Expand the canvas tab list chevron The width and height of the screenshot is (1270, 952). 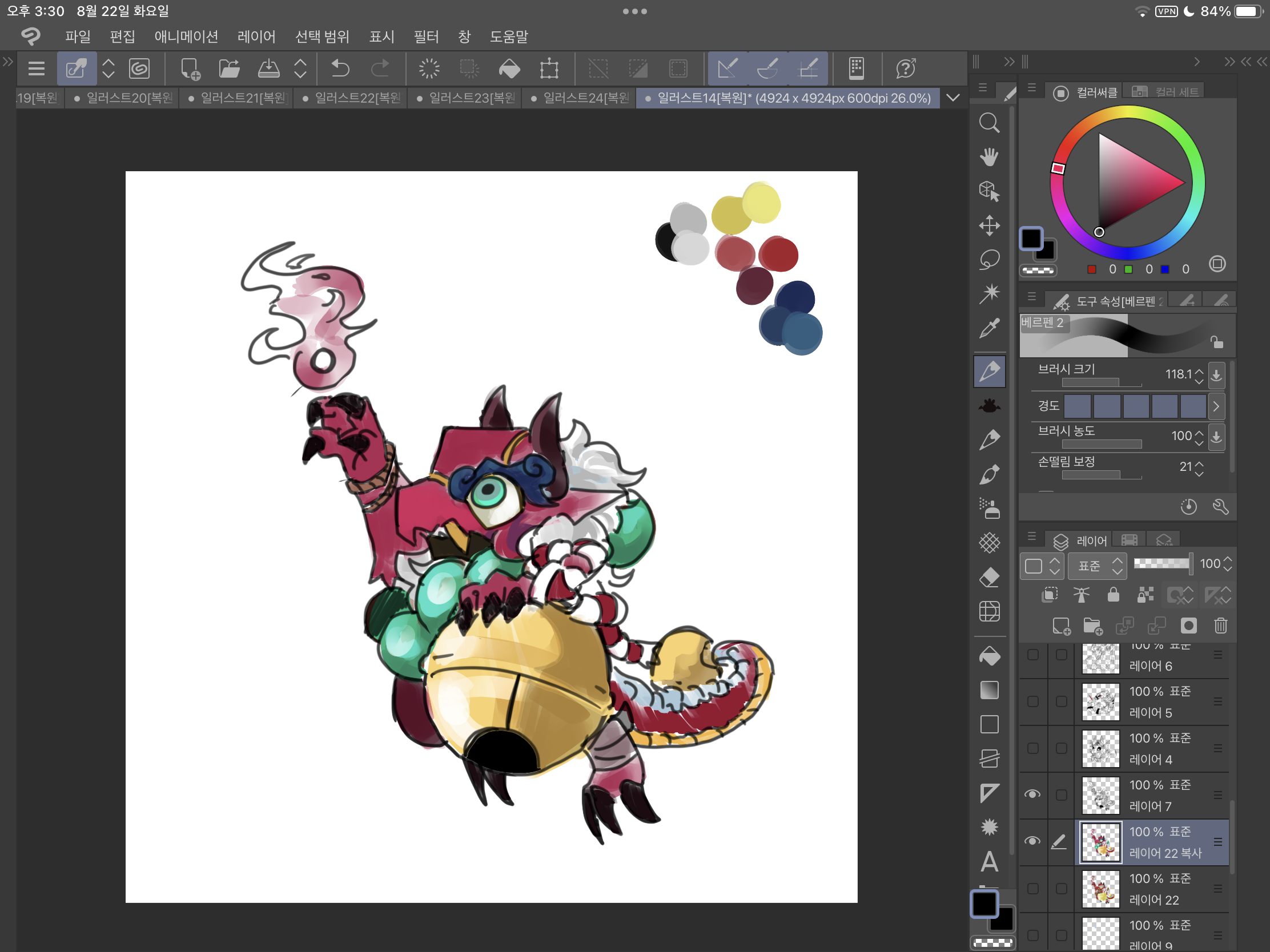coord(953,98)
